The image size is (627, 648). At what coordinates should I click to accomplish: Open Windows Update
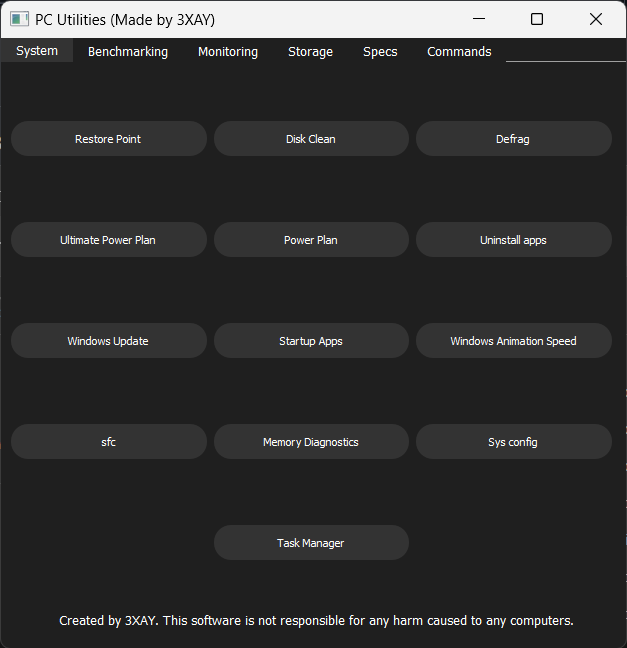[109, 341]
